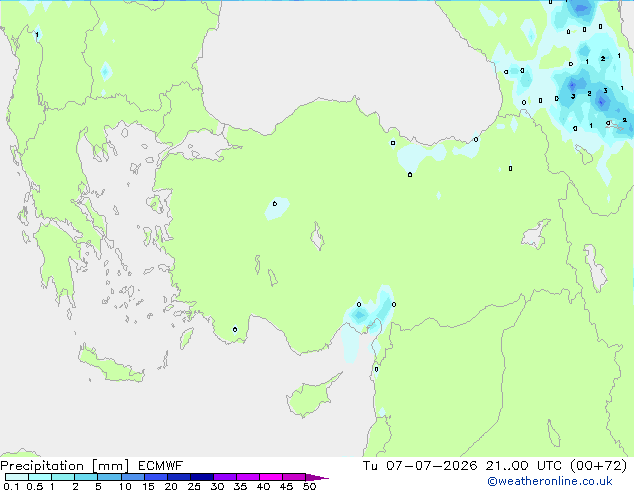Click the '35' legend label
The width and height of the screenshot is (634, 490).
coord(240,486)
